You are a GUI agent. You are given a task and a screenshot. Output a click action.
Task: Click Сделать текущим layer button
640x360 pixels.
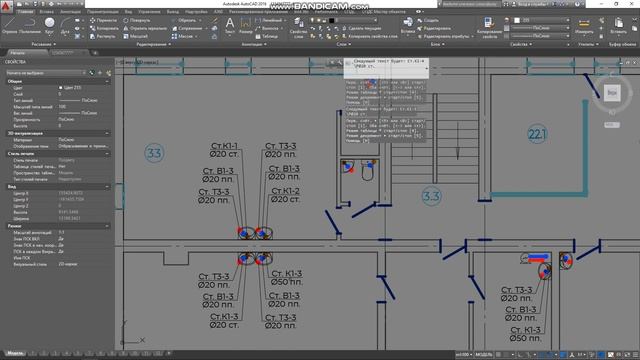point(361,28)
